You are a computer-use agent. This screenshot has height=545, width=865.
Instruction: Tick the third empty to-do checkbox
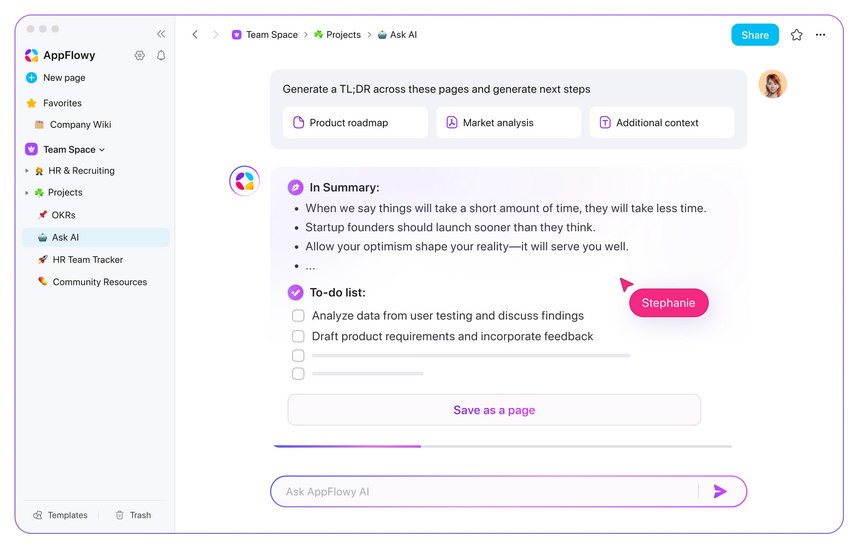[298, 356]
